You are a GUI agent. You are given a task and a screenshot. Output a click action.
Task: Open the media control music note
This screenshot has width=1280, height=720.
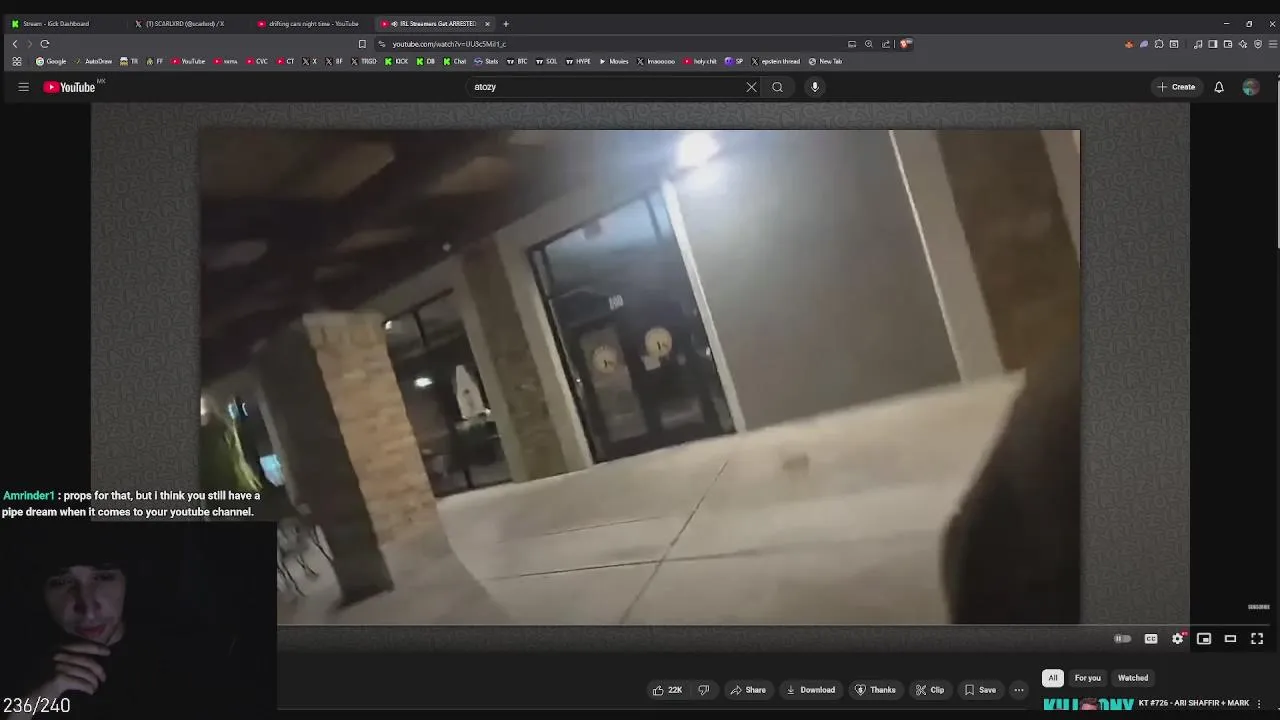coord(1198,44)
